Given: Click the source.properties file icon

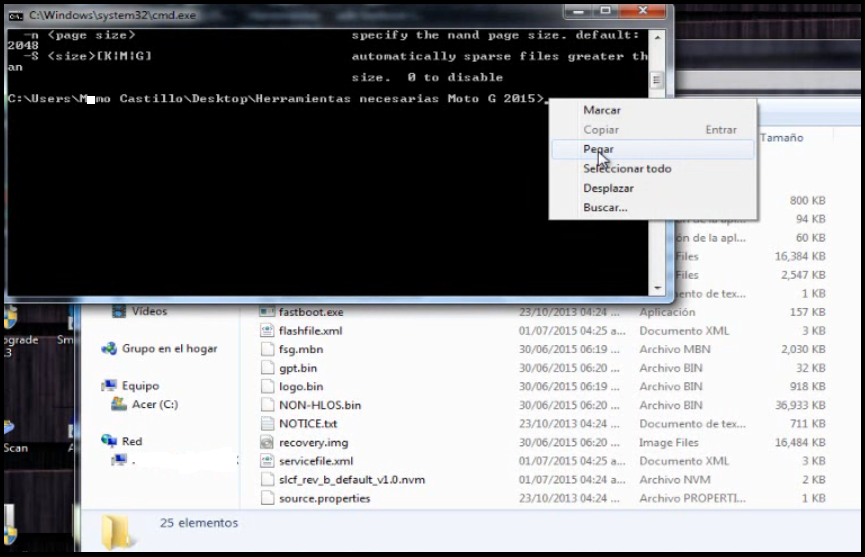Looking at the screenshot, I should coord(267,498).
